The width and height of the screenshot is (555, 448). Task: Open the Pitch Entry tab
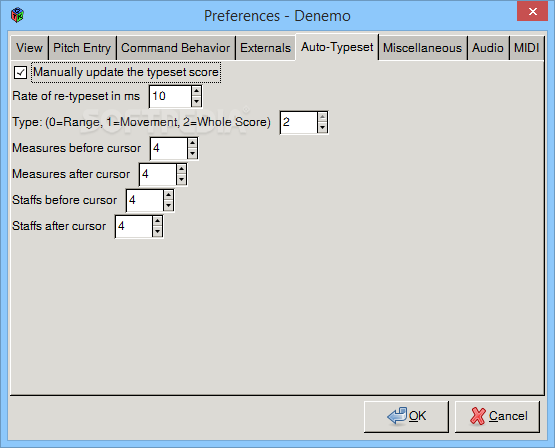(x=82, y=48)
